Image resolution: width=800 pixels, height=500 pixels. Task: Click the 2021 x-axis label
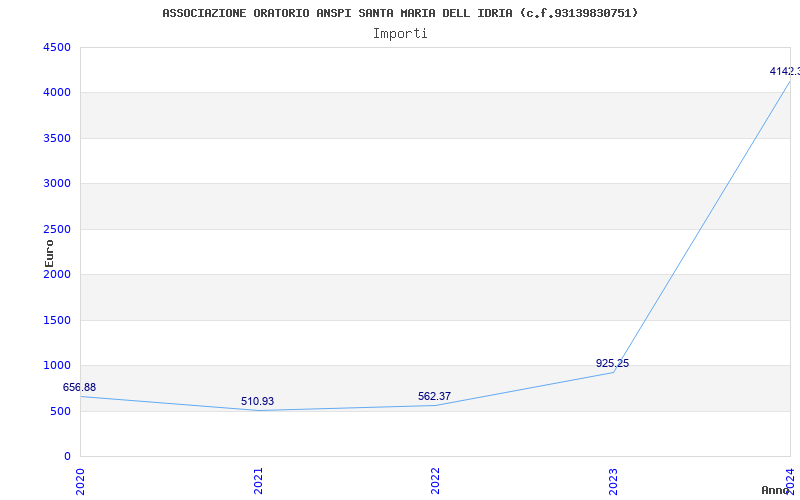point(258,481)
